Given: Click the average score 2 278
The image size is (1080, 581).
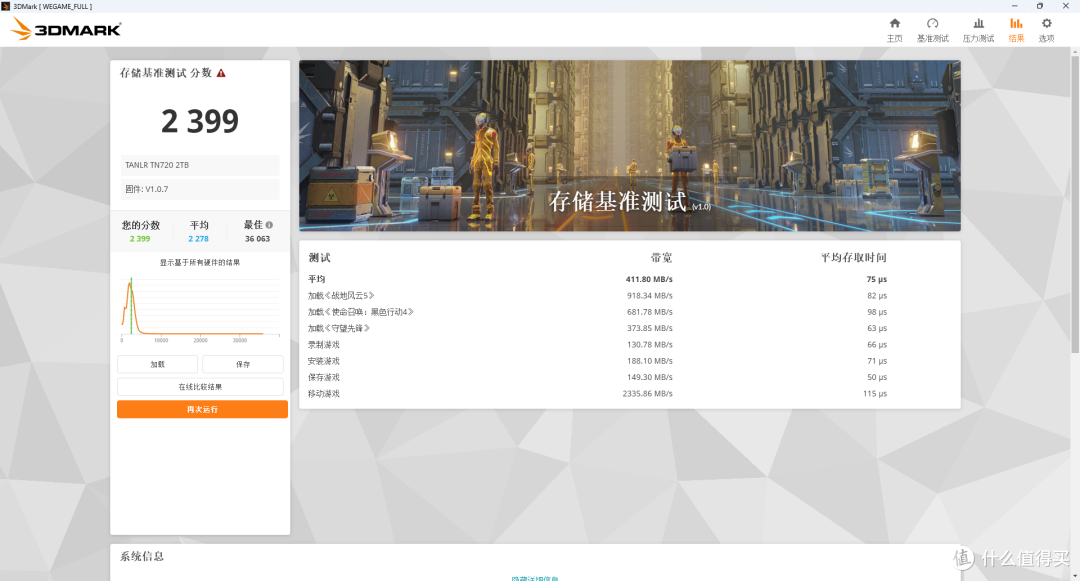Looking at the screenshot, I should [198, 239].
